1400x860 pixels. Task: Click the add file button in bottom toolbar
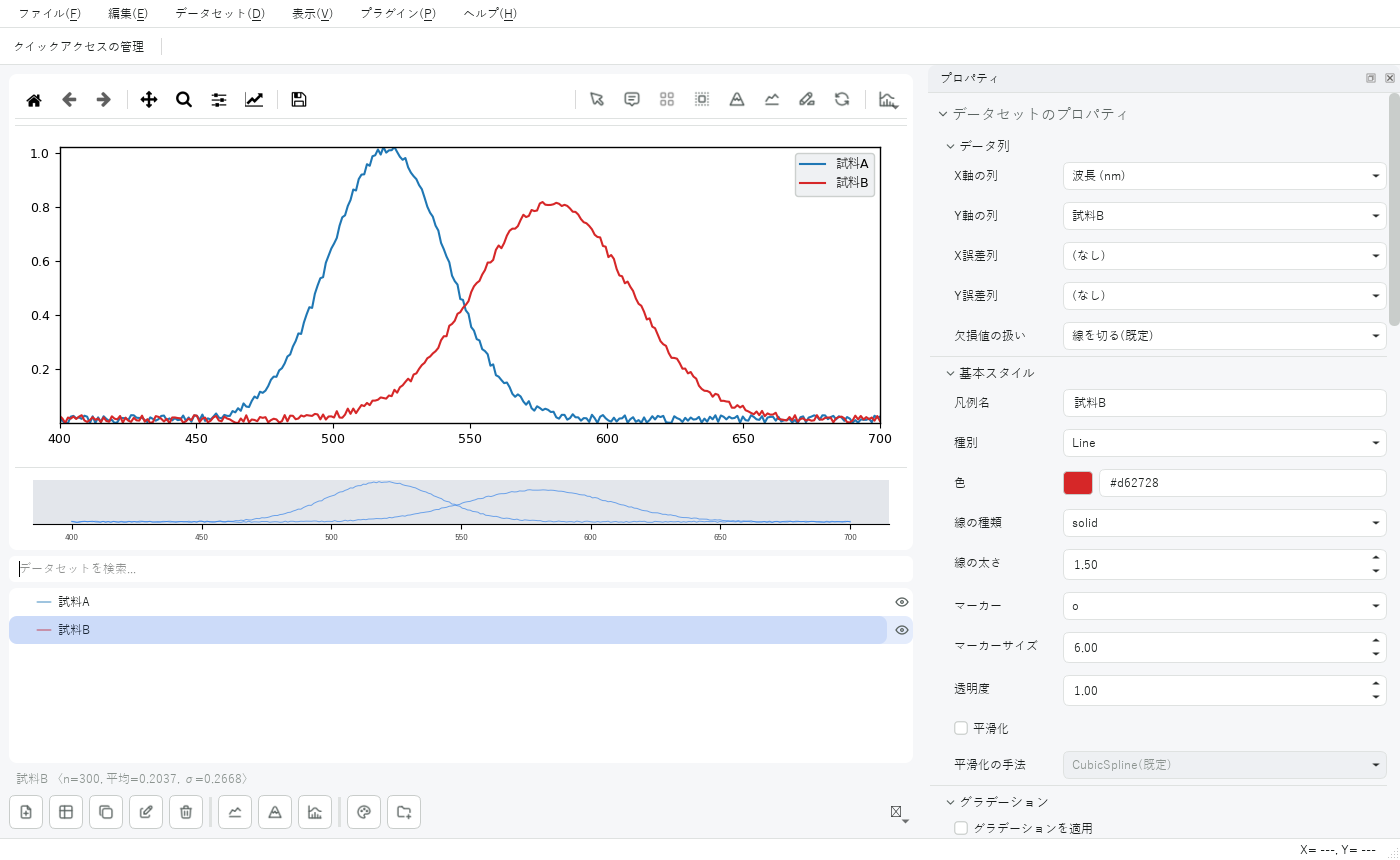(26, 812)
